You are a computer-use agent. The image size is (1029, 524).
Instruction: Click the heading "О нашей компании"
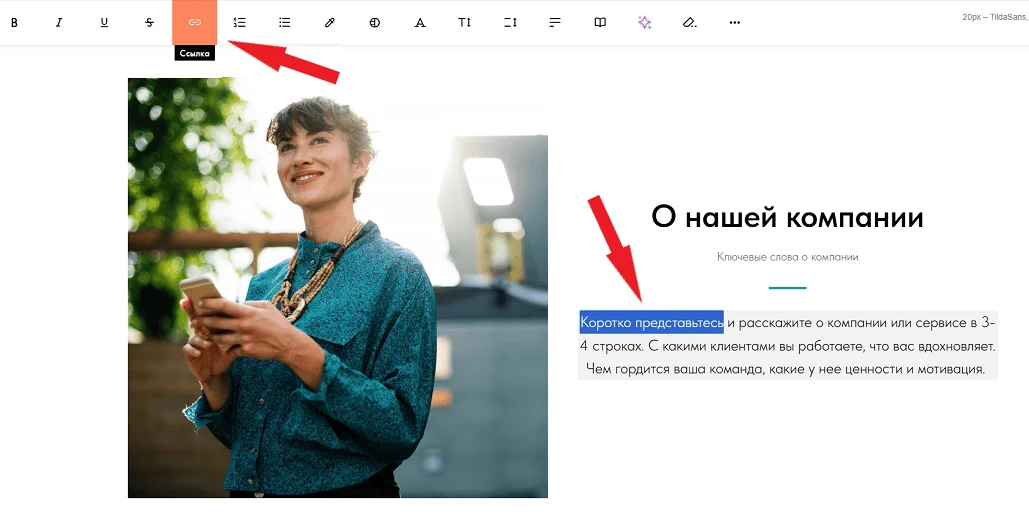click(x=787, y=217)
